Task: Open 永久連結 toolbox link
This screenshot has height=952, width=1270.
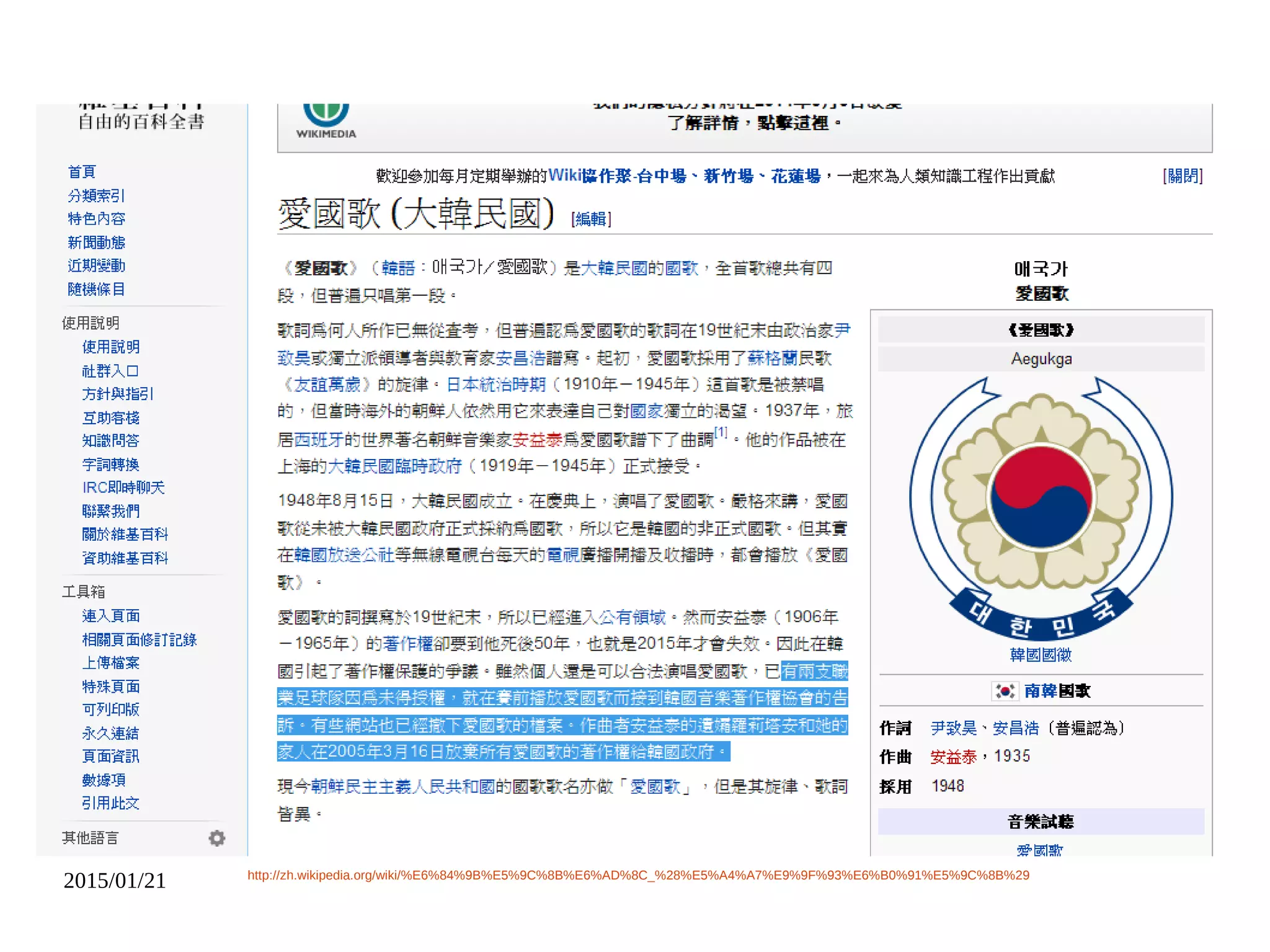Action: (111, 733)
